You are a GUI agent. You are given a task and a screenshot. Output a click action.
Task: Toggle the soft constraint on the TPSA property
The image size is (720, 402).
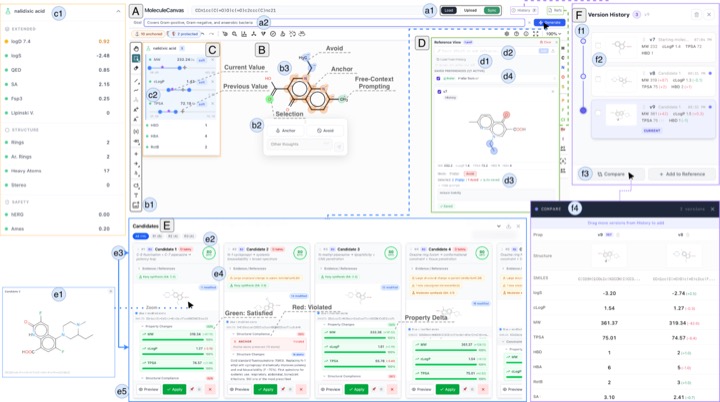coord(202,104)
